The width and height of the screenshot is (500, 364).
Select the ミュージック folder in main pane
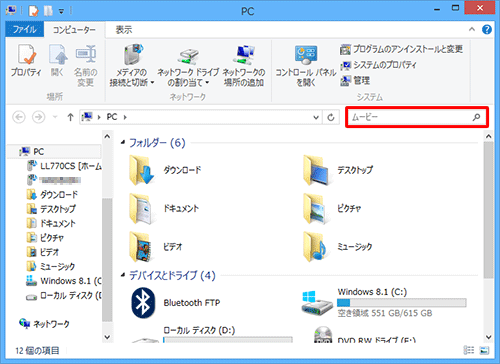[x=338, y=247]
